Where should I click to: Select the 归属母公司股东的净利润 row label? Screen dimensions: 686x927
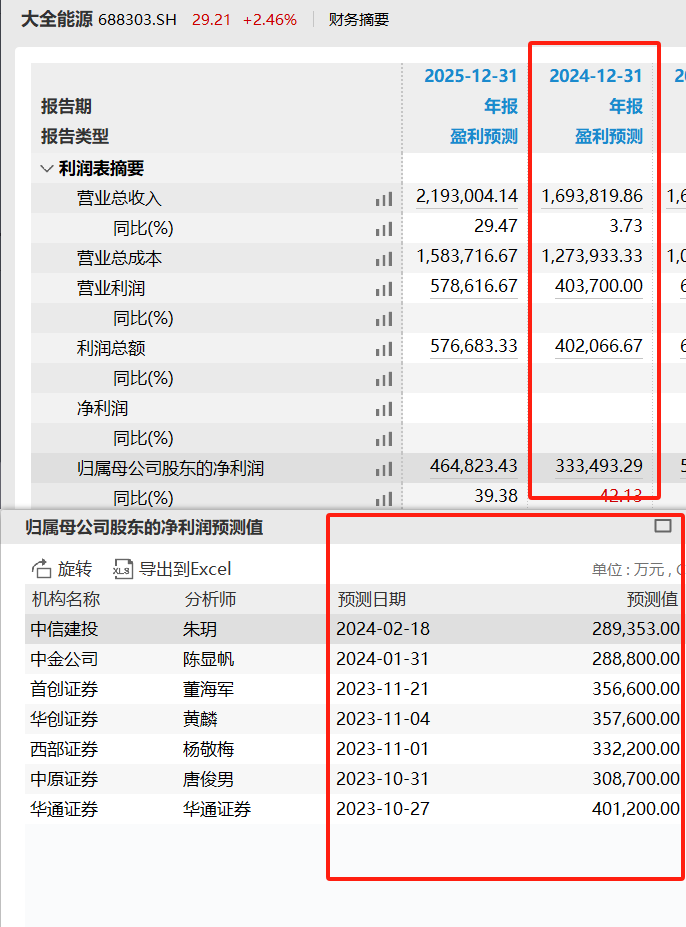[x=170, y=469]
